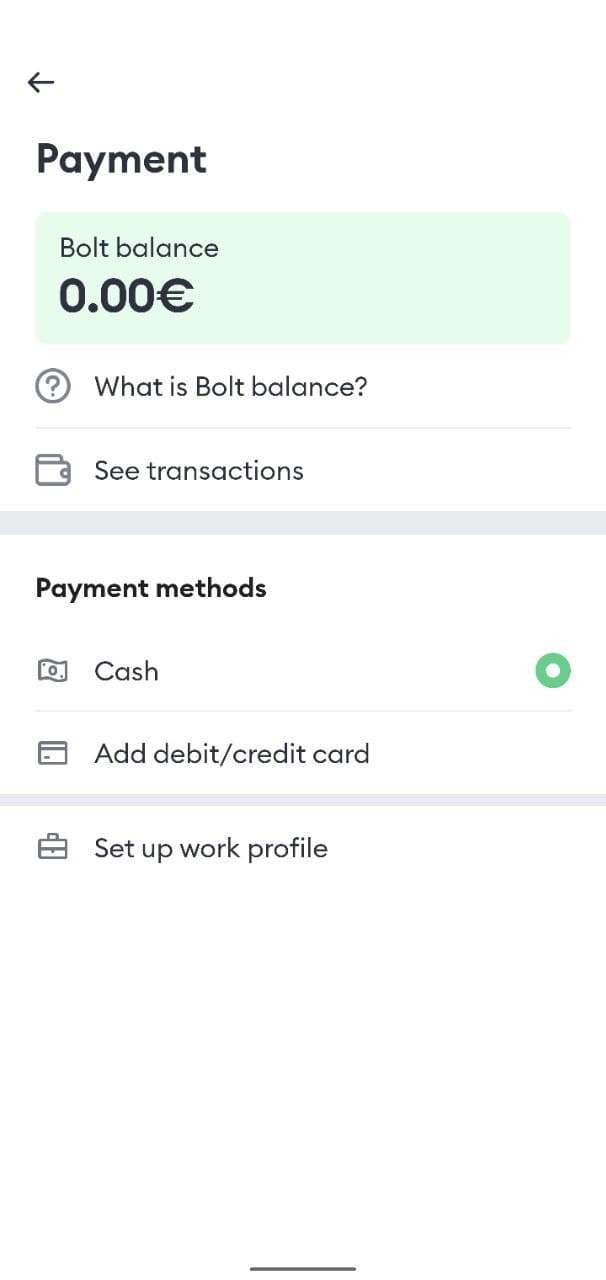Viewport: 606px width, 1280px height.
Task: Tap the Payment title heading
Action: pyautogui.click(x=121, y=158)
